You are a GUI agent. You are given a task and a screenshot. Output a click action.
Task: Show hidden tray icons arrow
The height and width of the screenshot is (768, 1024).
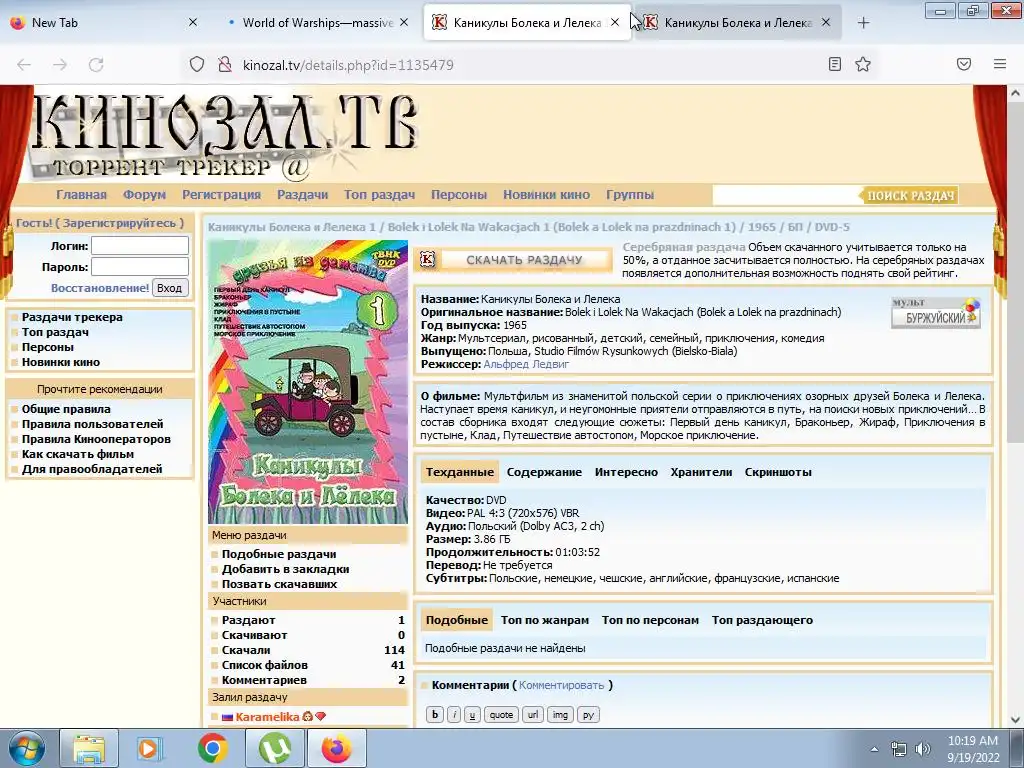click(874, 749)
